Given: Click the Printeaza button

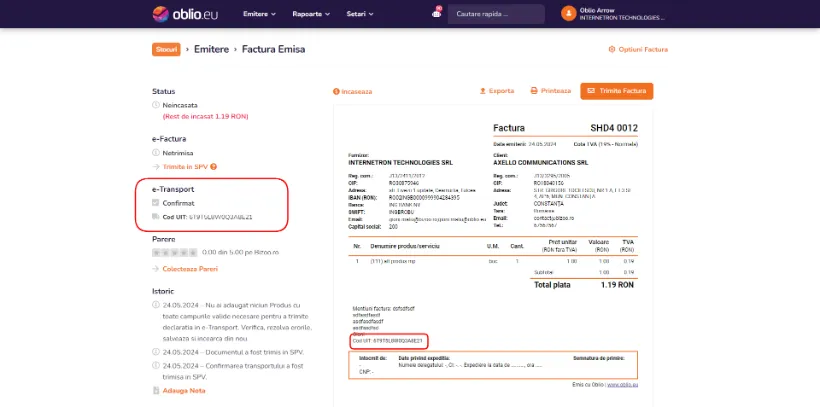Looking at the screenshot, I should [551, 91].
